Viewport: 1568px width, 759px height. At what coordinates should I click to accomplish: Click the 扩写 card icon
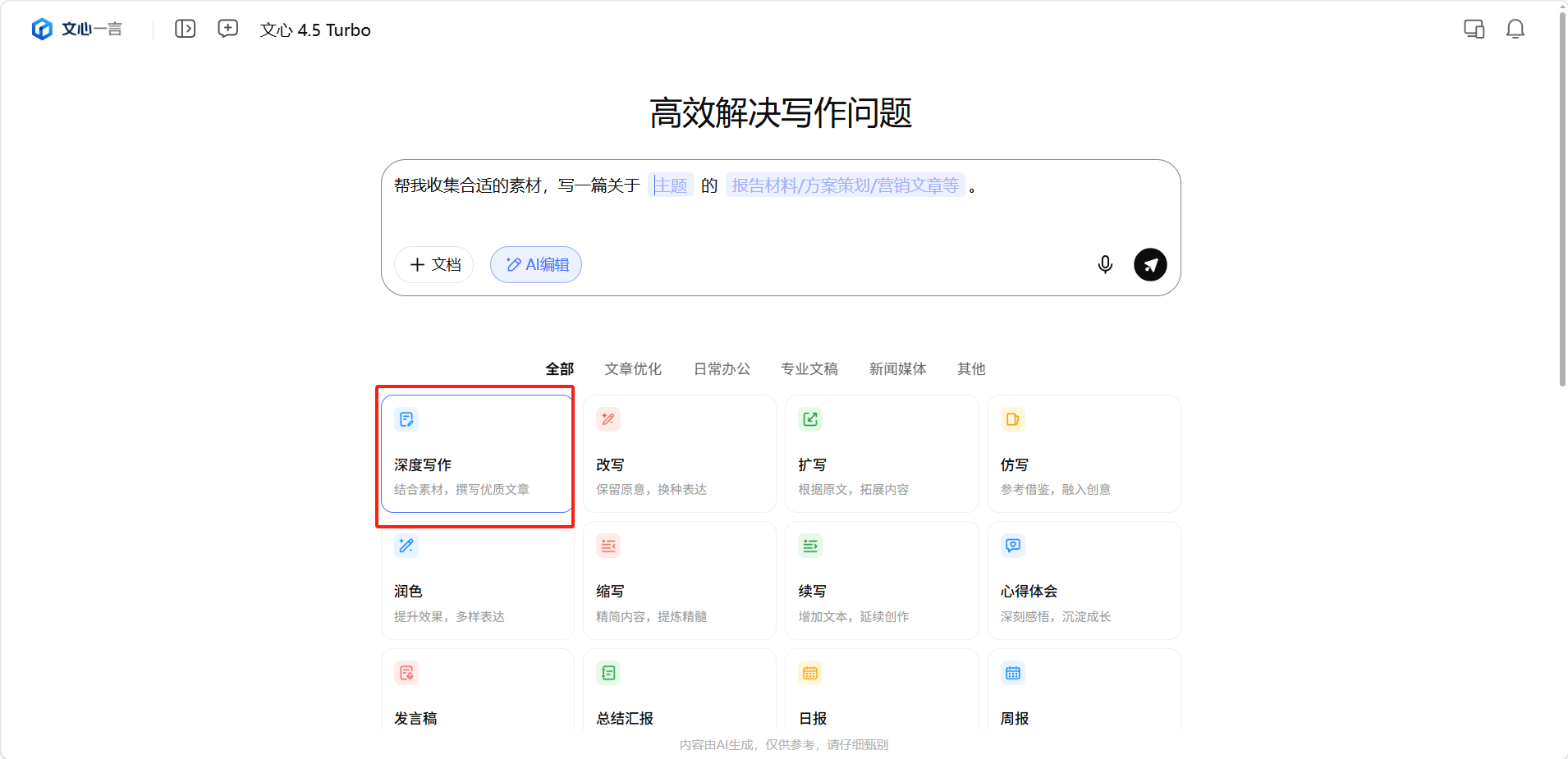tap(810, 419)
